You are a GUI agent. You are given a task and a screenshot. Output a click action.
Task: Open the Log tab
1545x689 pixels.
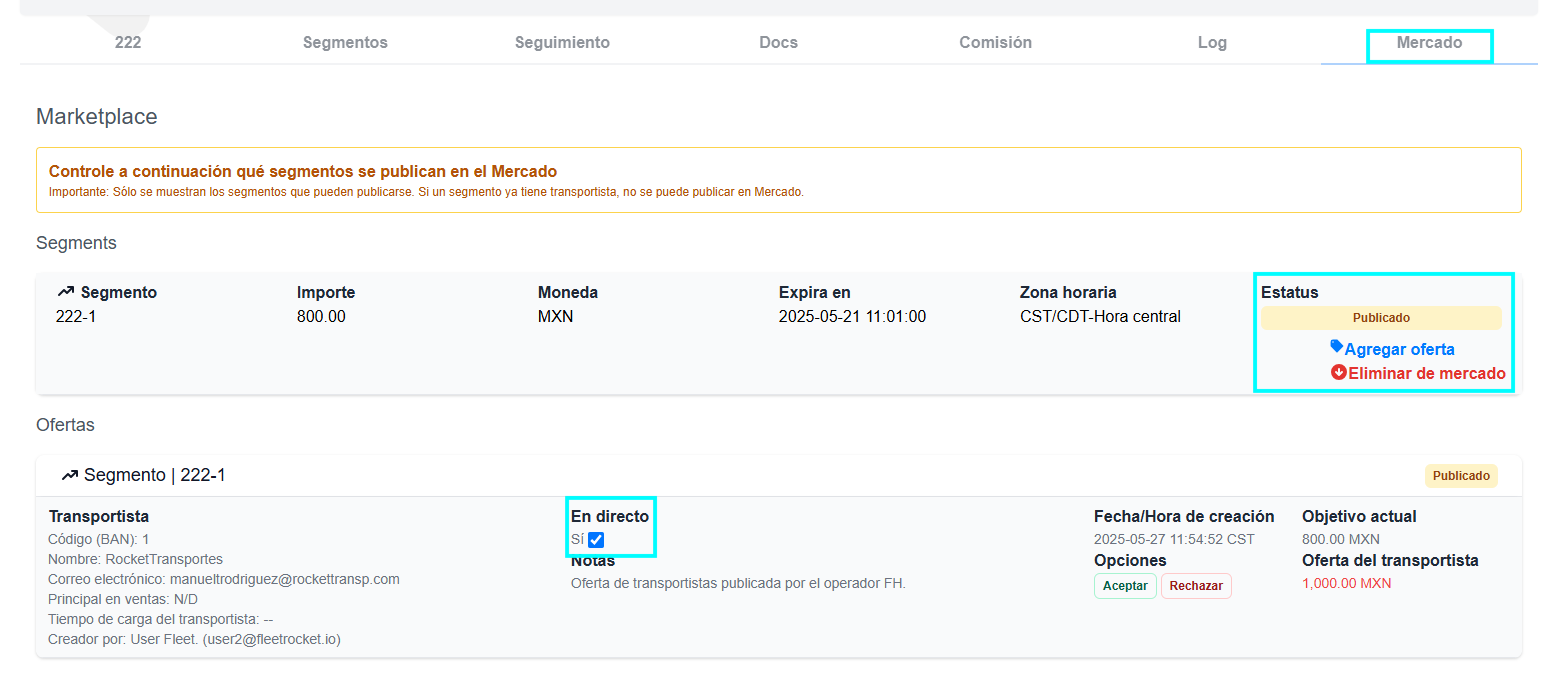pyautogui.click(x=1212, y=43)
